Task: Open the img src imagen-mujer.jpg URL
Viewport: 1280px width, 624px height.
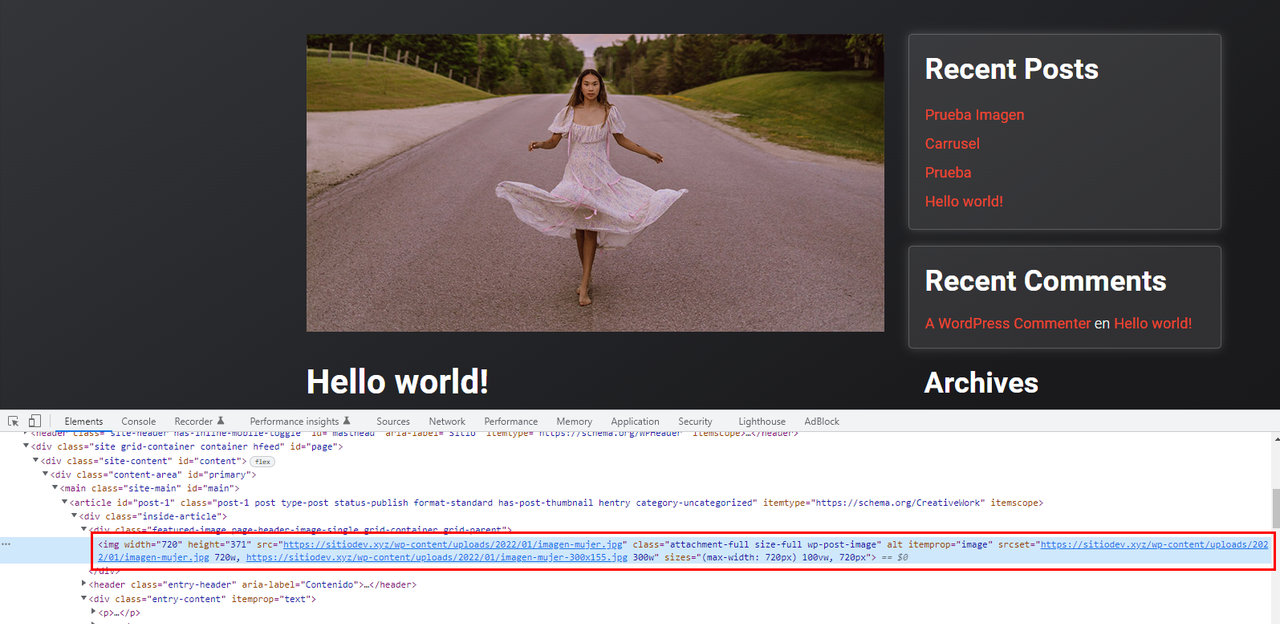Action: pyautogui.click(x=455, y=544)
